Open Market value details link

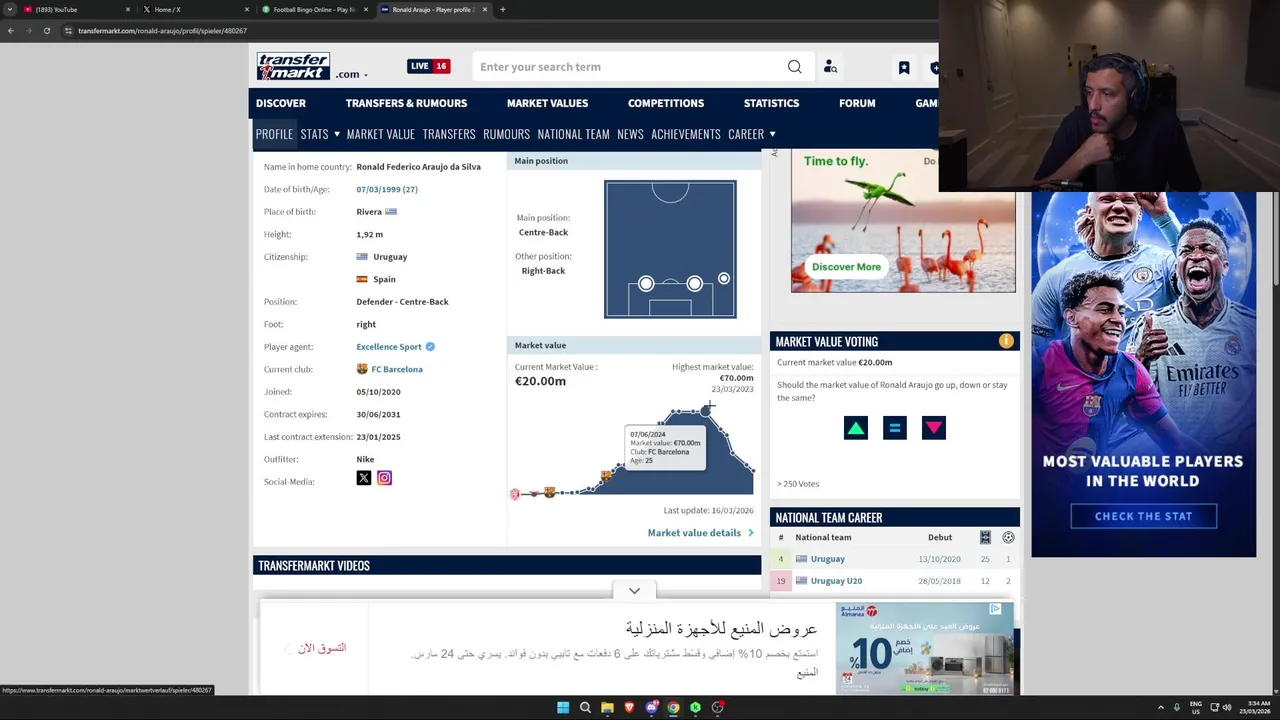coord(700,533)
